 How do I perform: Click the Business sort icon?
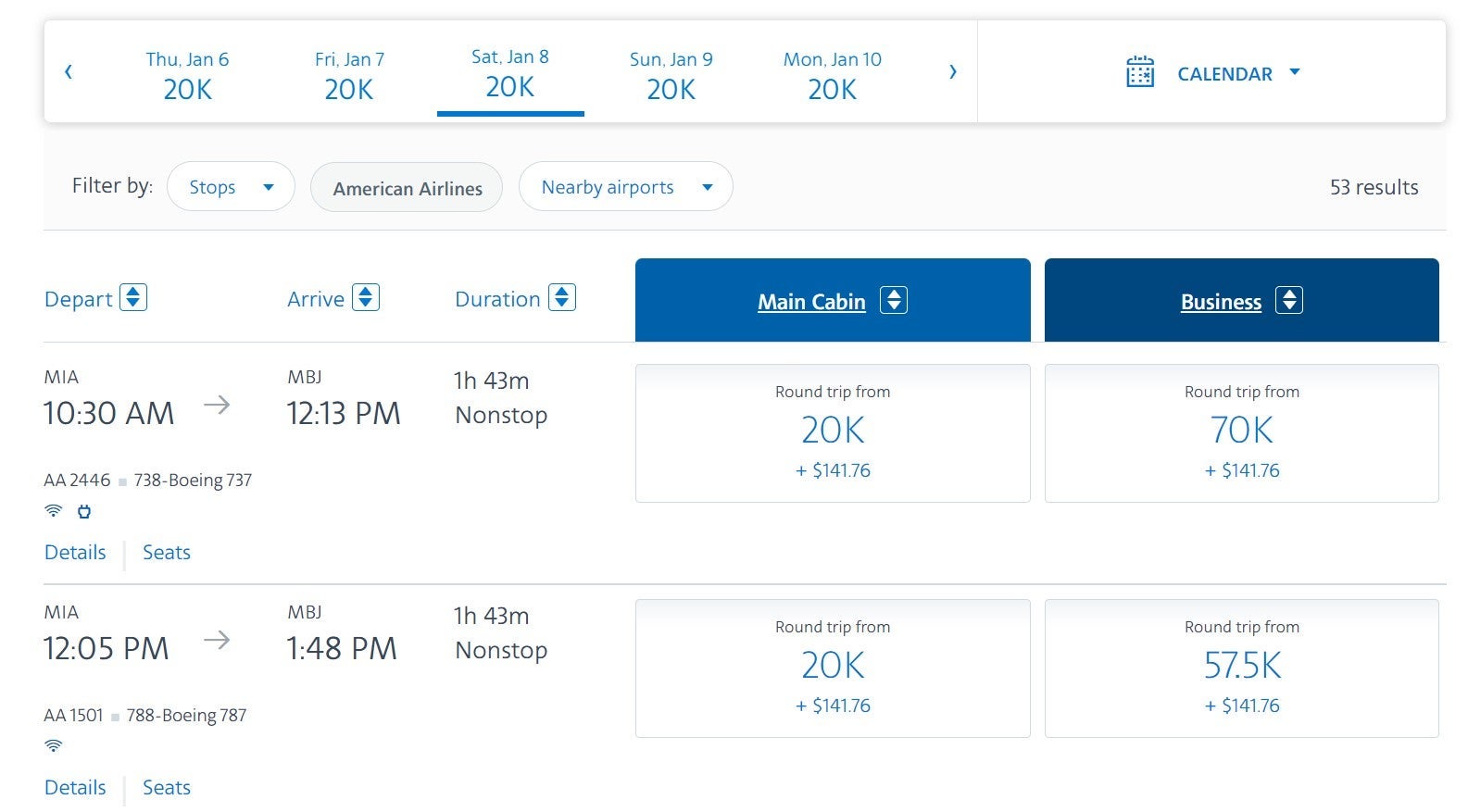[x=1289, y=301]
